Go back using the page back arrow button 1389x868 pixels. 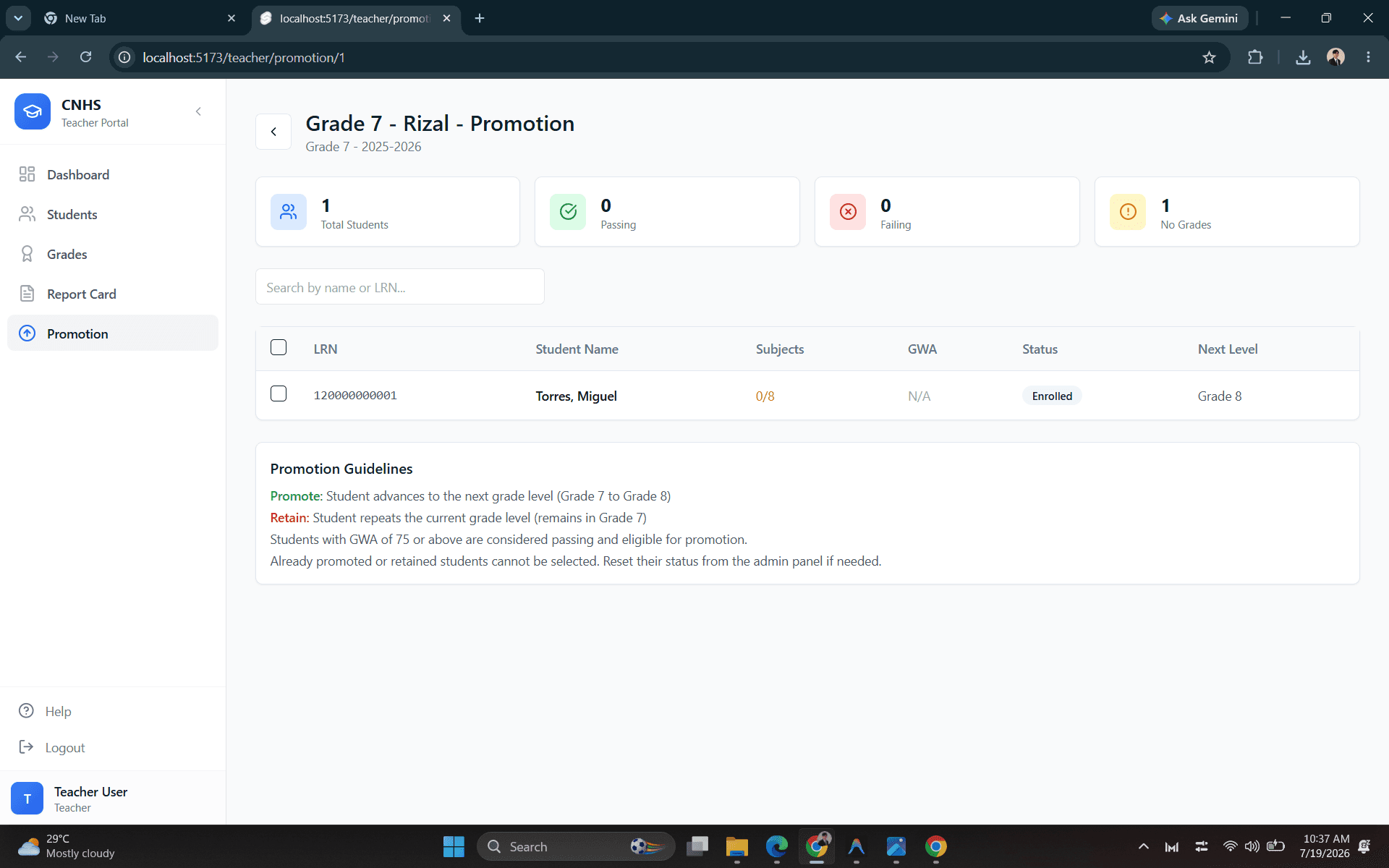point(273,132)
